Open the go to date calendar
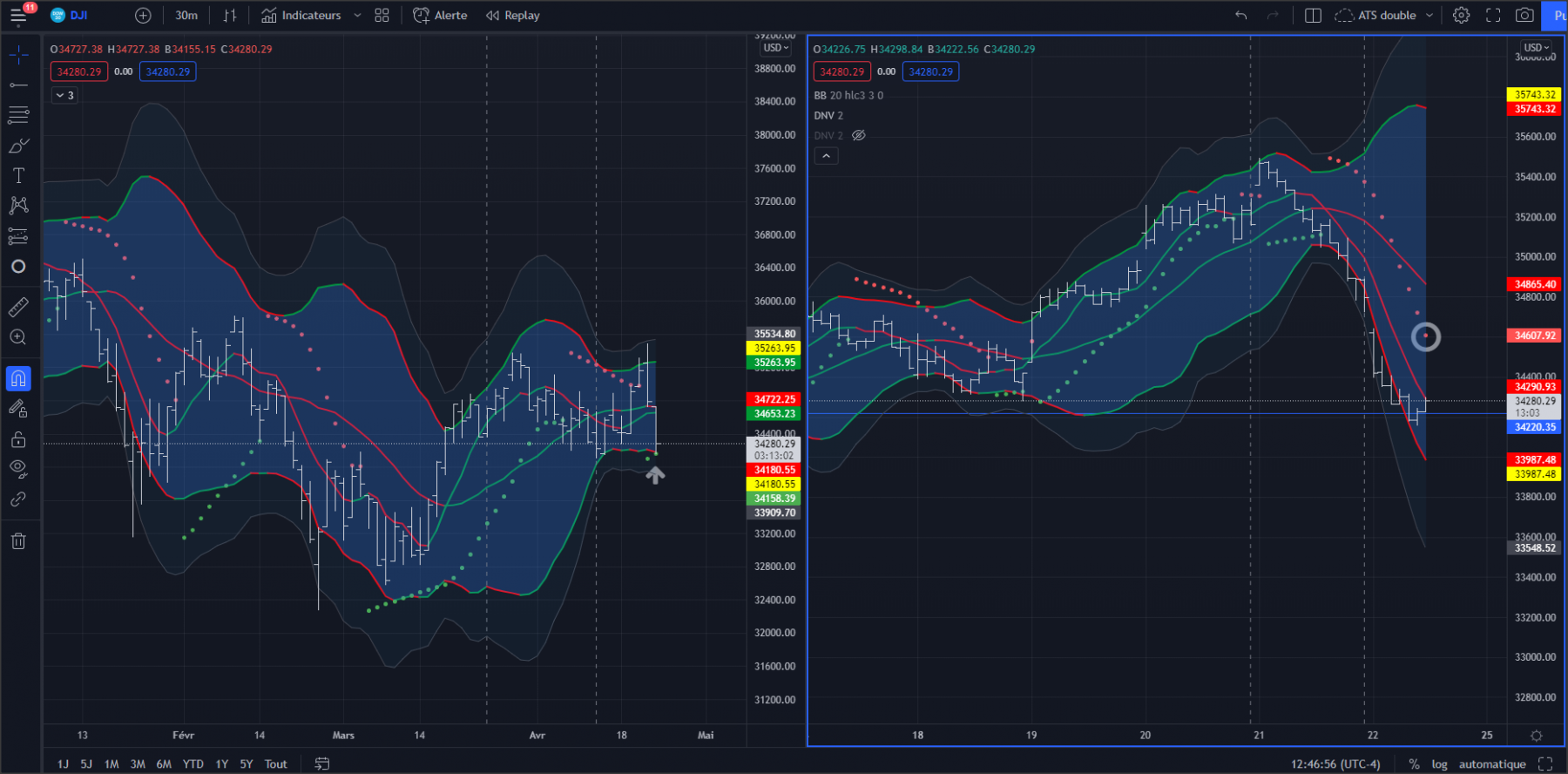The width and height of the screenshot is (1568, 774). (x=322, y=764)
